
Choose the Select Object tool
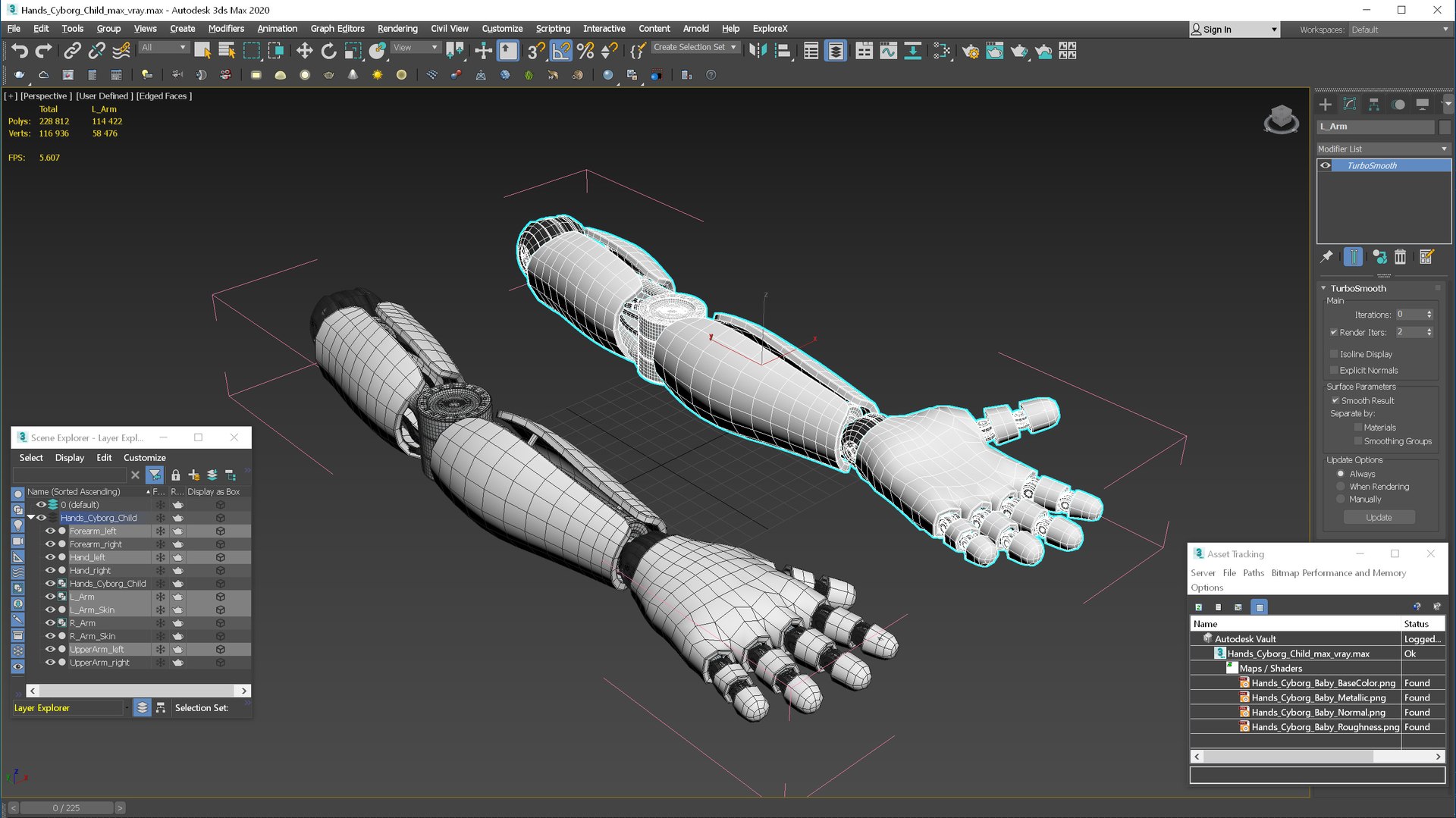pyautogui.click(x=202, y=51)
